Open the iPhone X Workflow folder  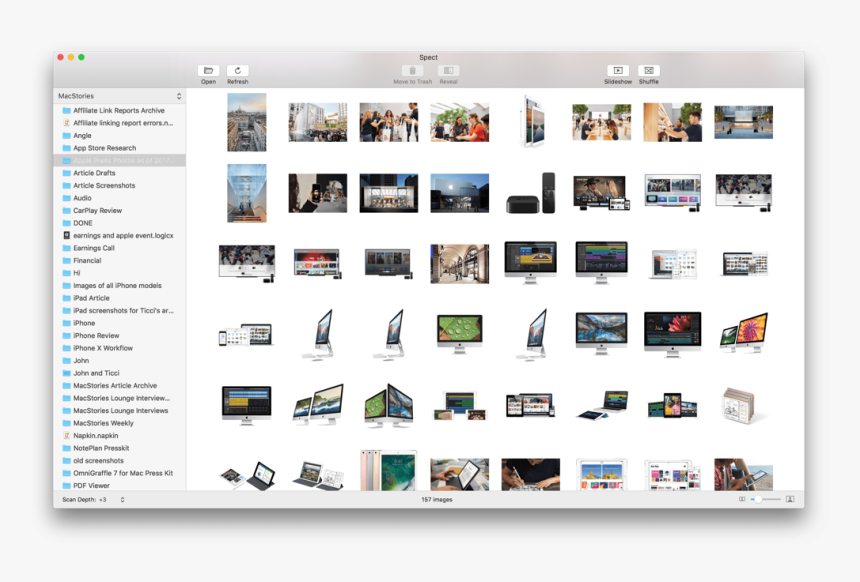103,348
